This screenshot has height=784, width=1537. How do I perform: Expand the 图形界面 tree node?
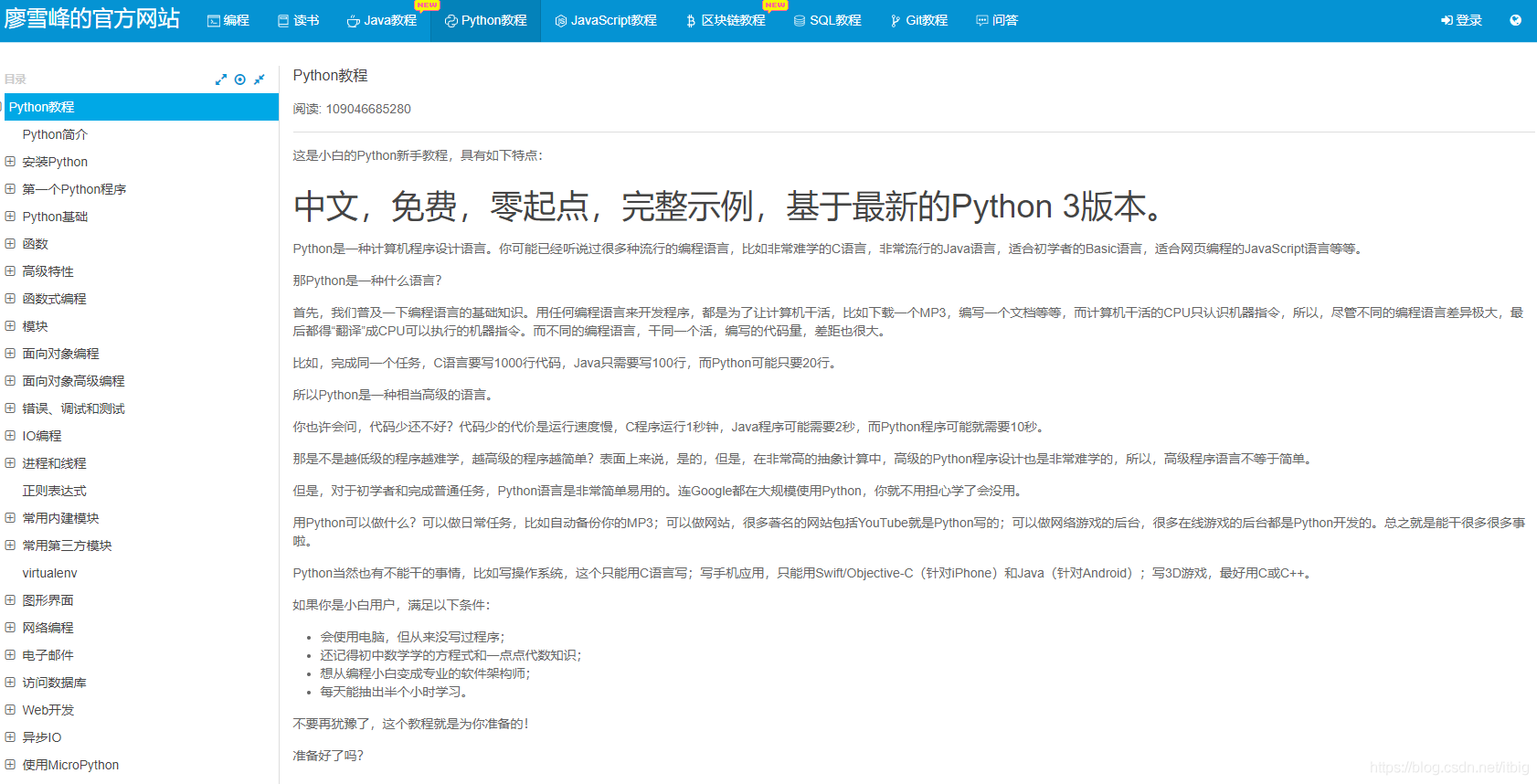pyautogui.click(x=10, y=599)
